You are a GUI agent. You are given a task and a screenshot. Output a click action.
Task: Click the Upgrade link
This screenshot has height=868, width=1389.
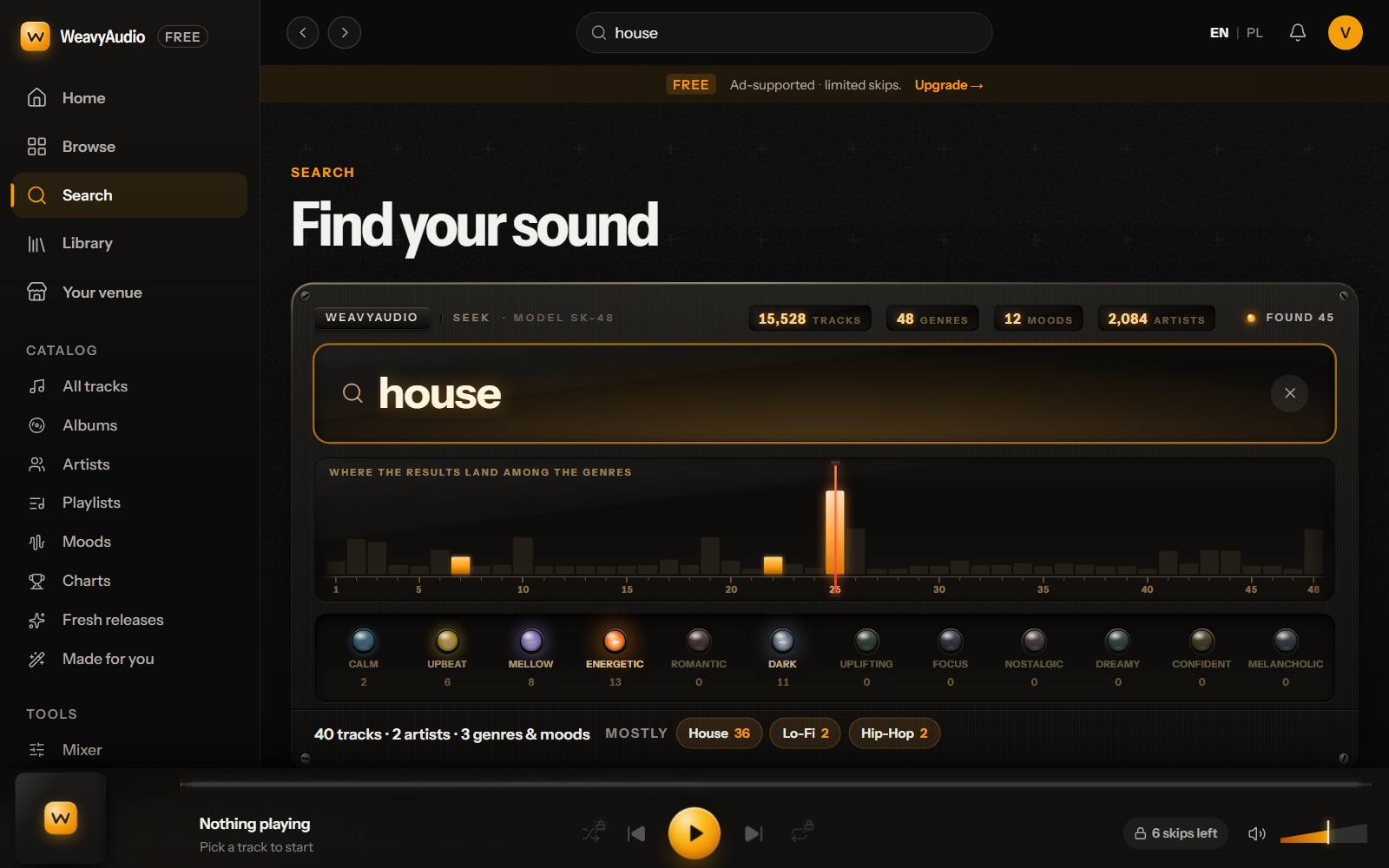coord(949,85)
